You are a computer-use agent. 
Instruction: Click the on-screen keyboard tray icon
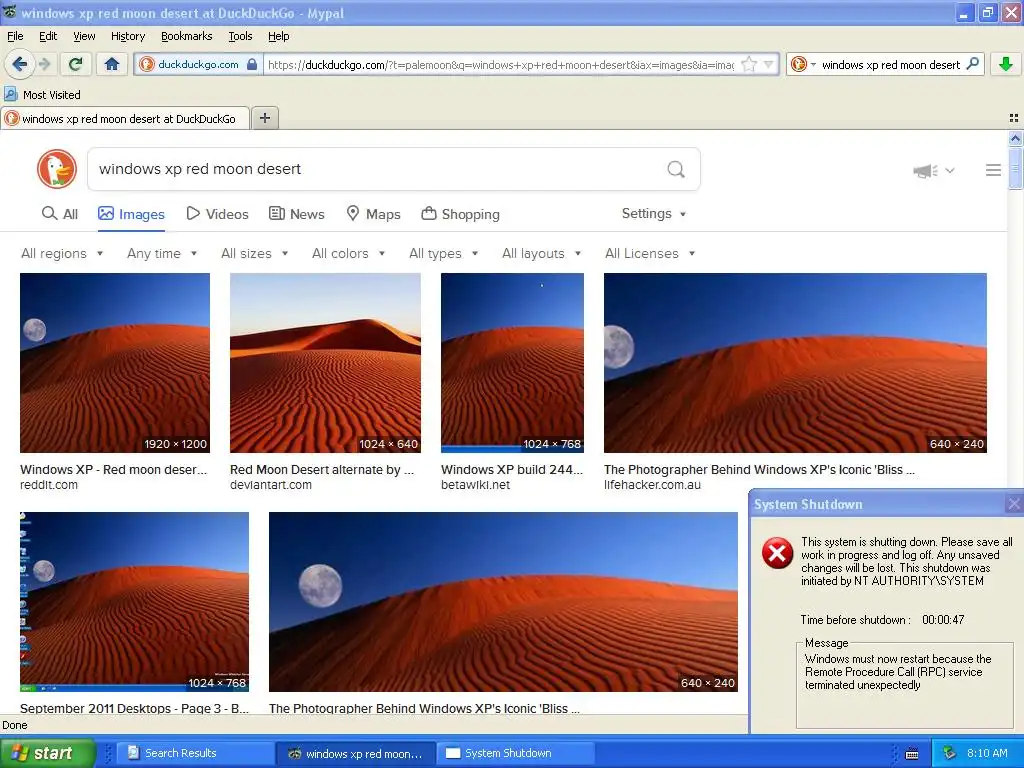912,754
